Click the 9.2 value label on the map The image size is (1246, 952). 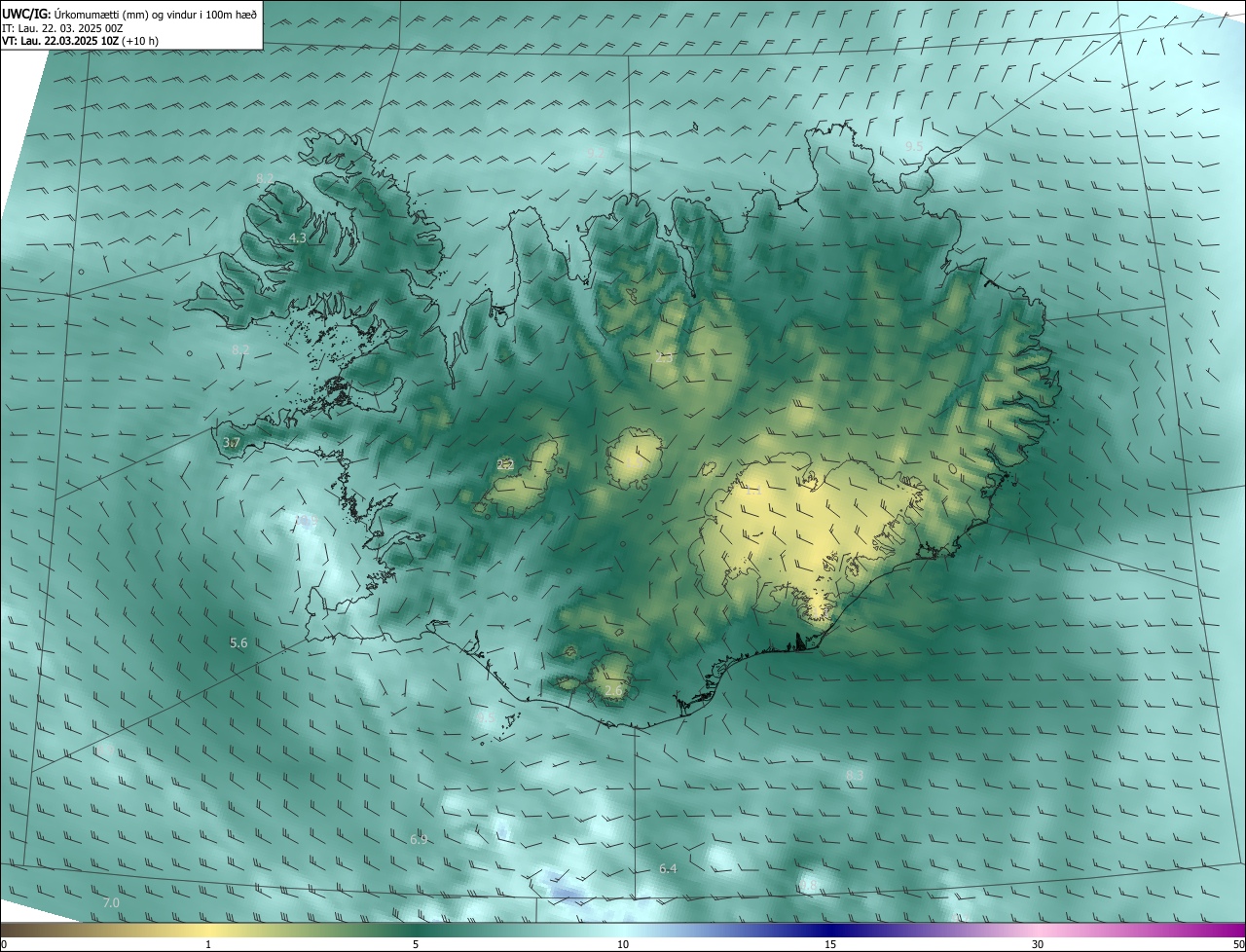pos(596,153)
